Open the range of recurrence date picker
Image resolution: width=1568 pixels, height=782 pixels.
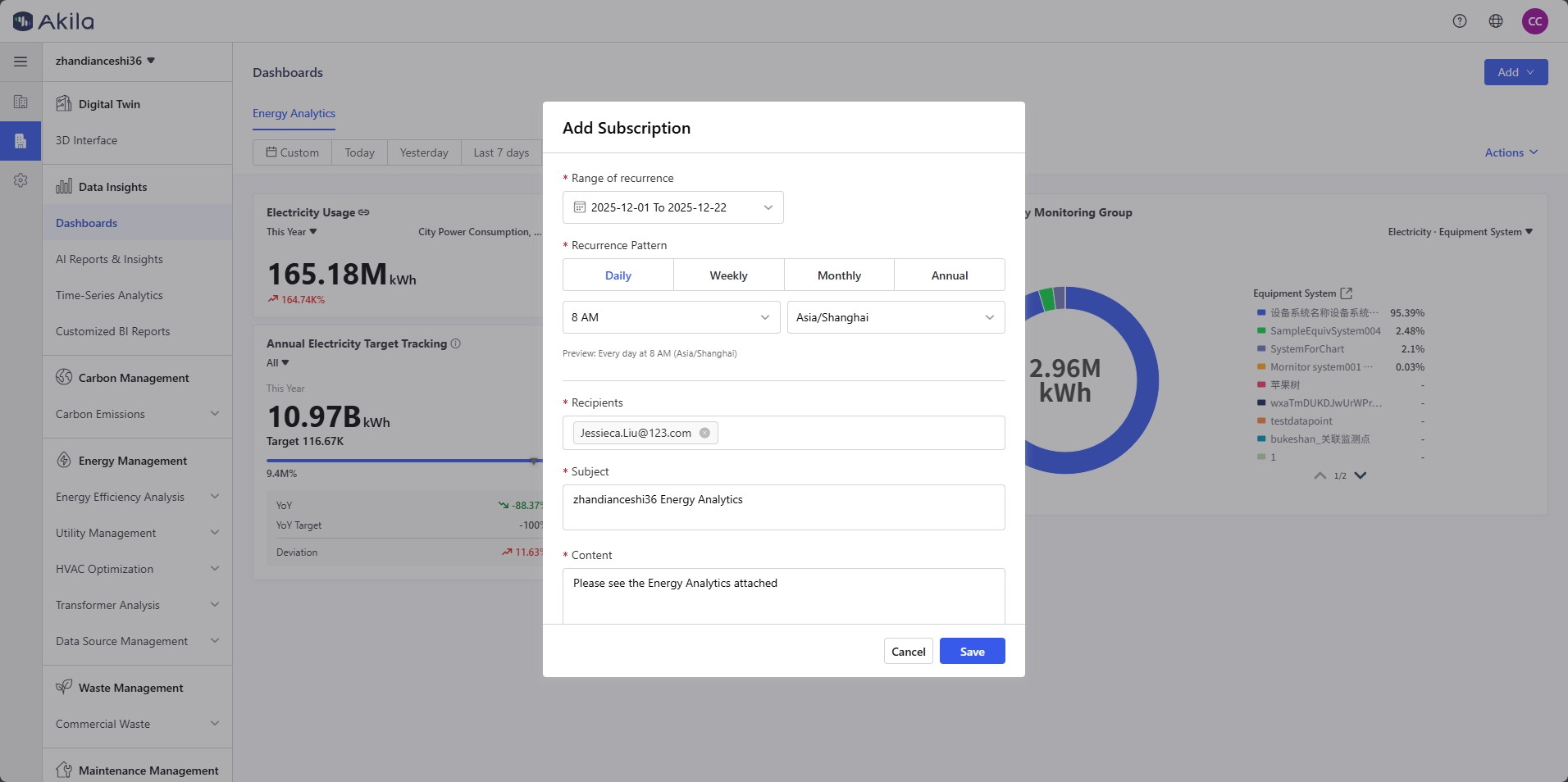(672, 207)
